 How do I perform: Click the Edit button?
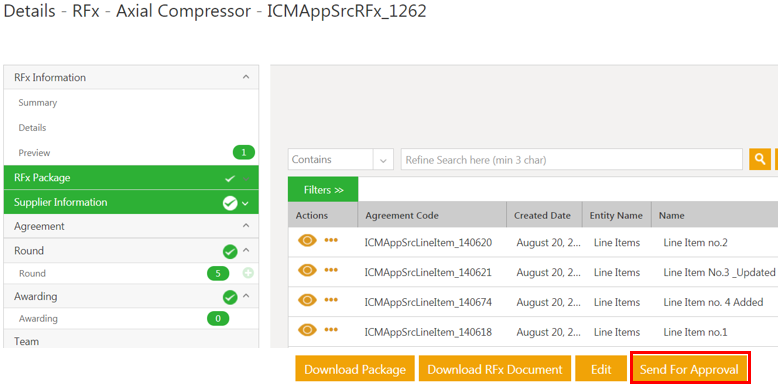tap(601, 369)
